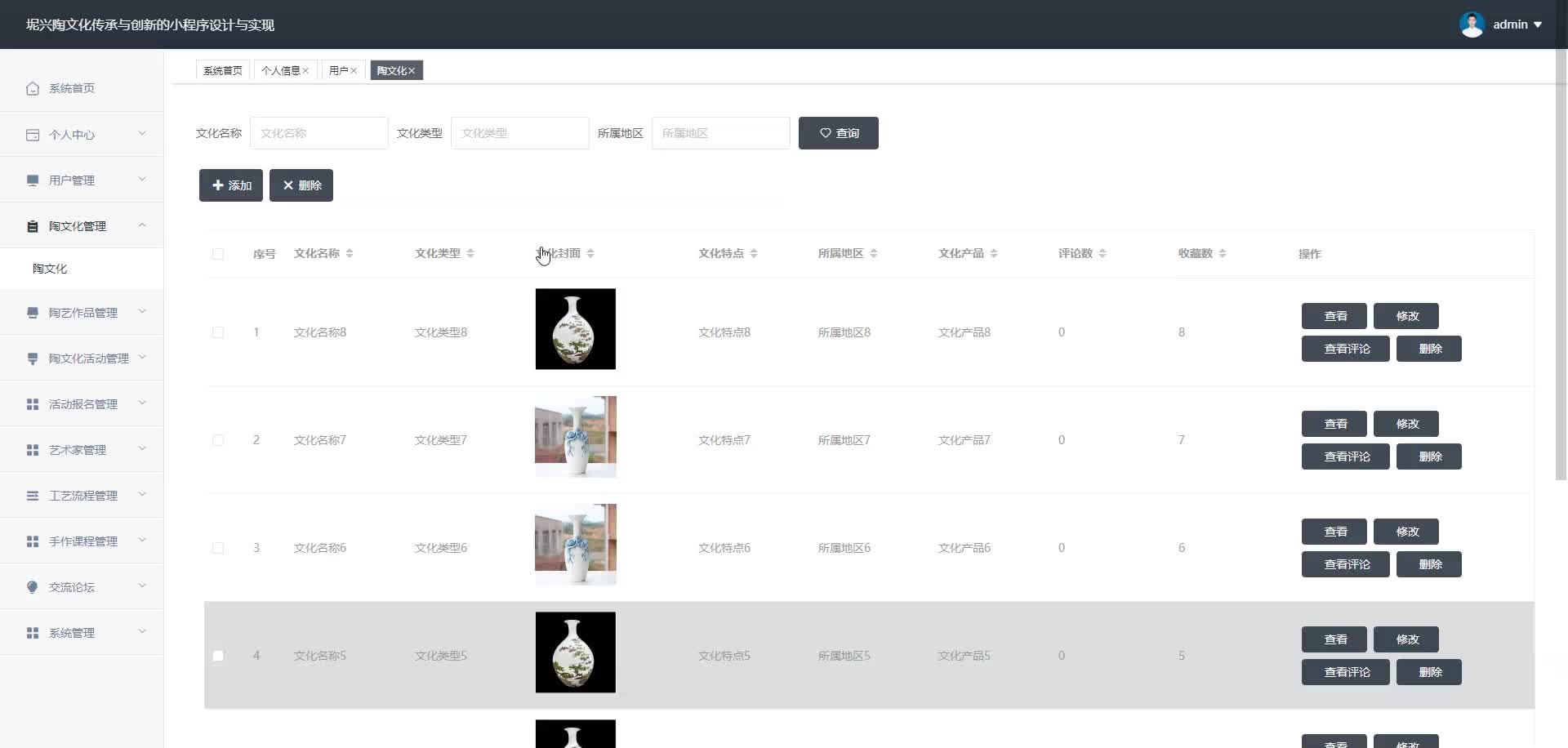The width and height of the screenshot is (1568, 748).
Task: Close the 用户 tab with its X
Action: [354, 71]
